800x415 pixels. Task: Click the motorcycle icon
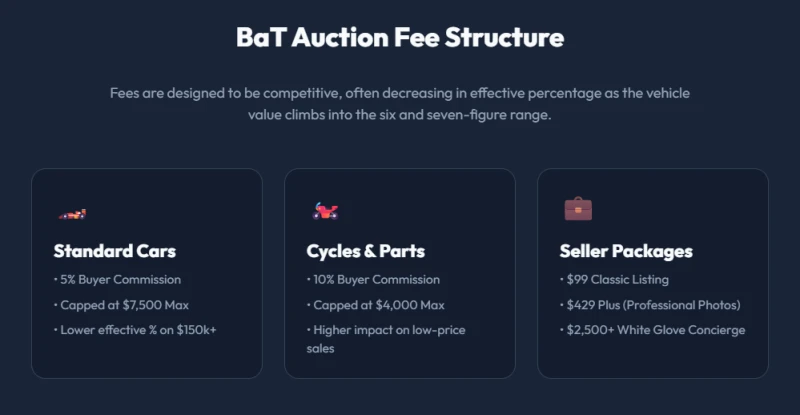tap(324, 211)
